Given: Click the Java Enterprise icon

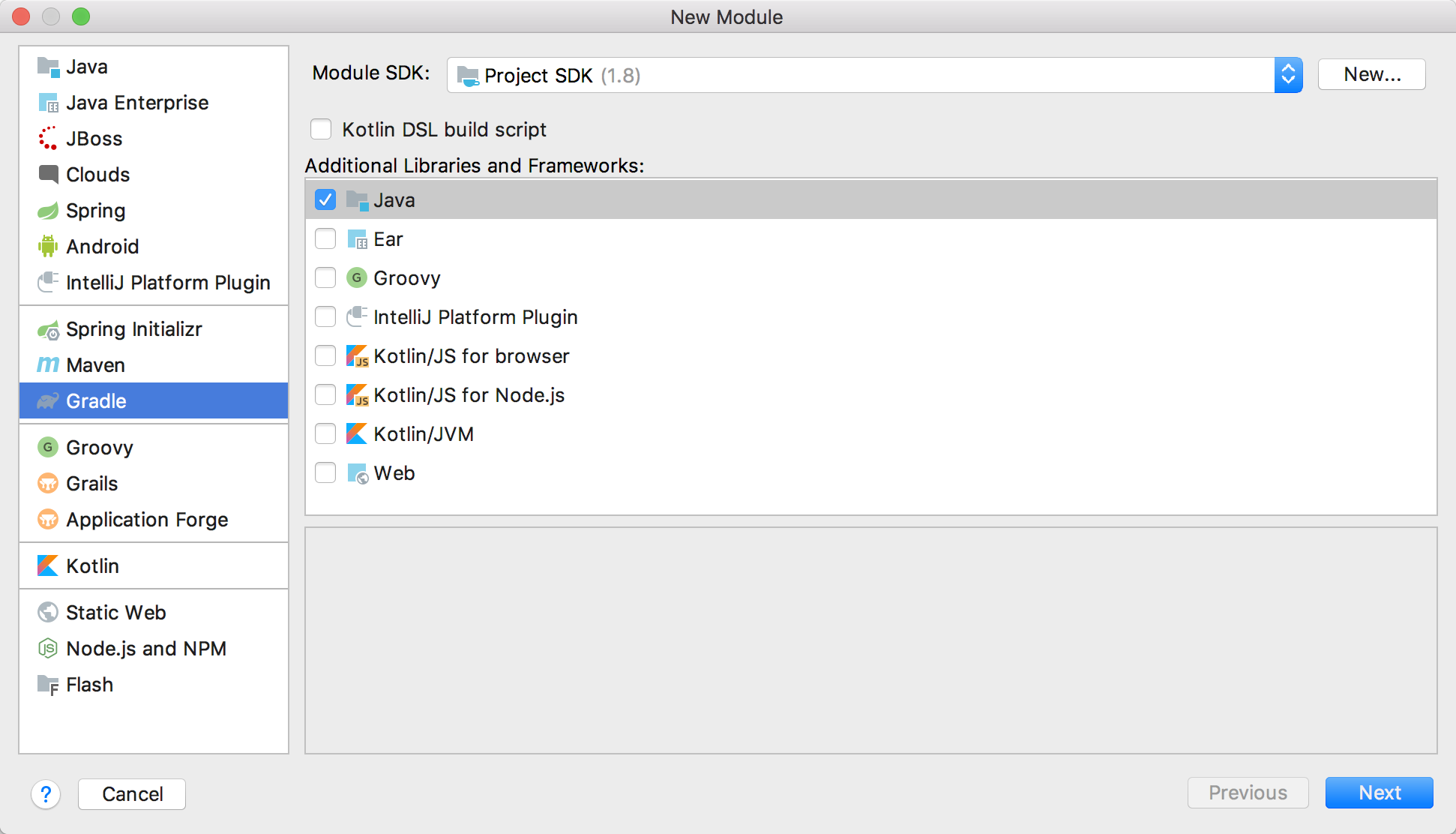Looking at the screenshot, I should pos(48,103).
